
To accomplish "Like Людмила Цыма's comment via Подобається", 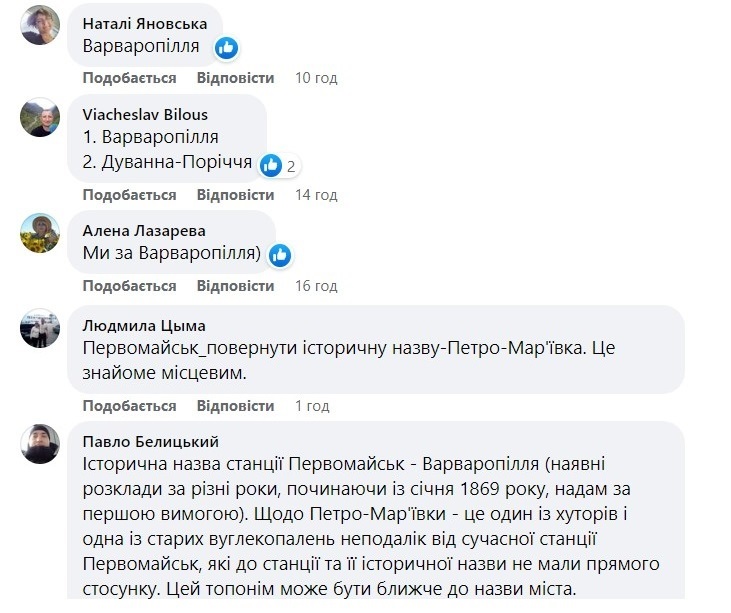I will click(129, 406).
